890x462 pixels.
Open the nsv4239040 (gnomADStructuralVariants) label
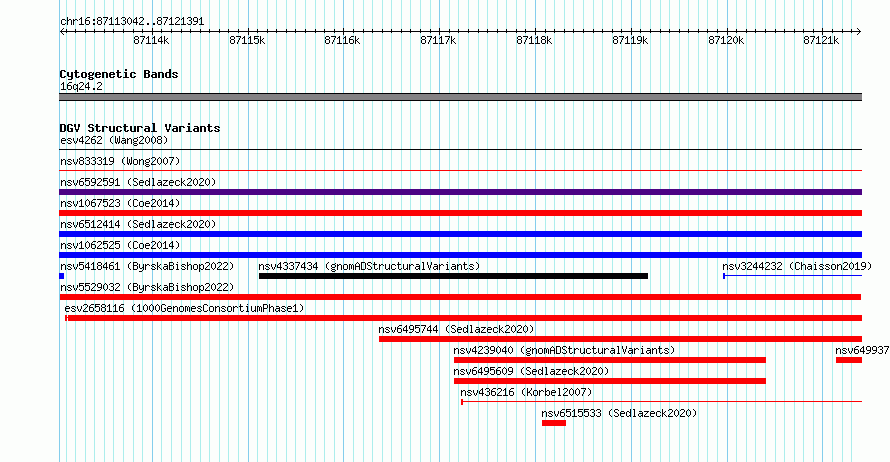(x=564, y=350)
